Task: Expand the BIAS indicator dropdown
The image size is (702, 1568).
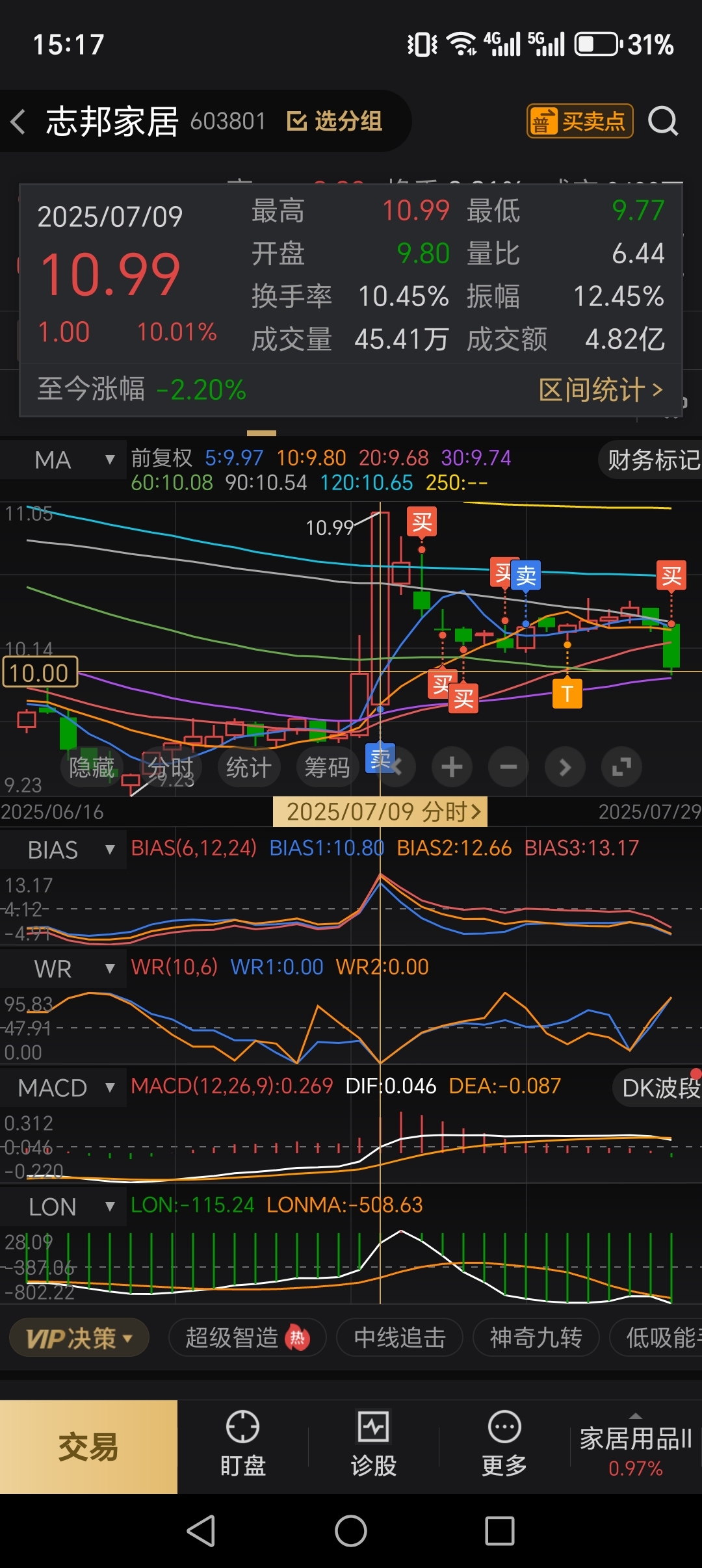Action: [63, 850]
